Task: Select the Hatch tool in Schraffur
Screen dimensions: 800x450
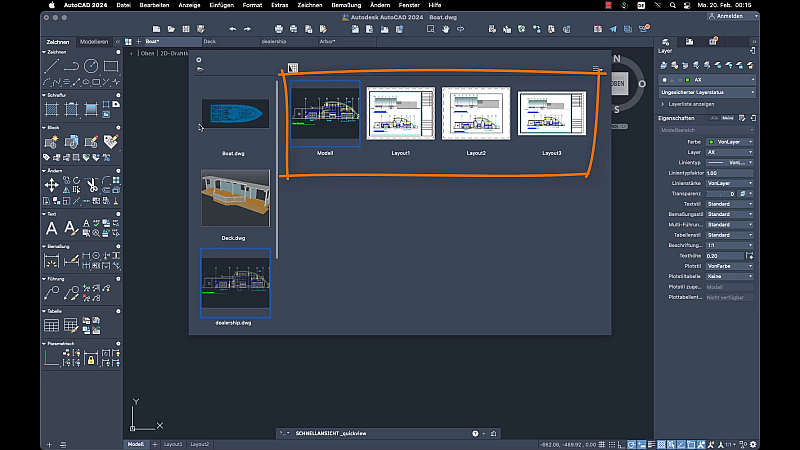Action: (51, 109)
